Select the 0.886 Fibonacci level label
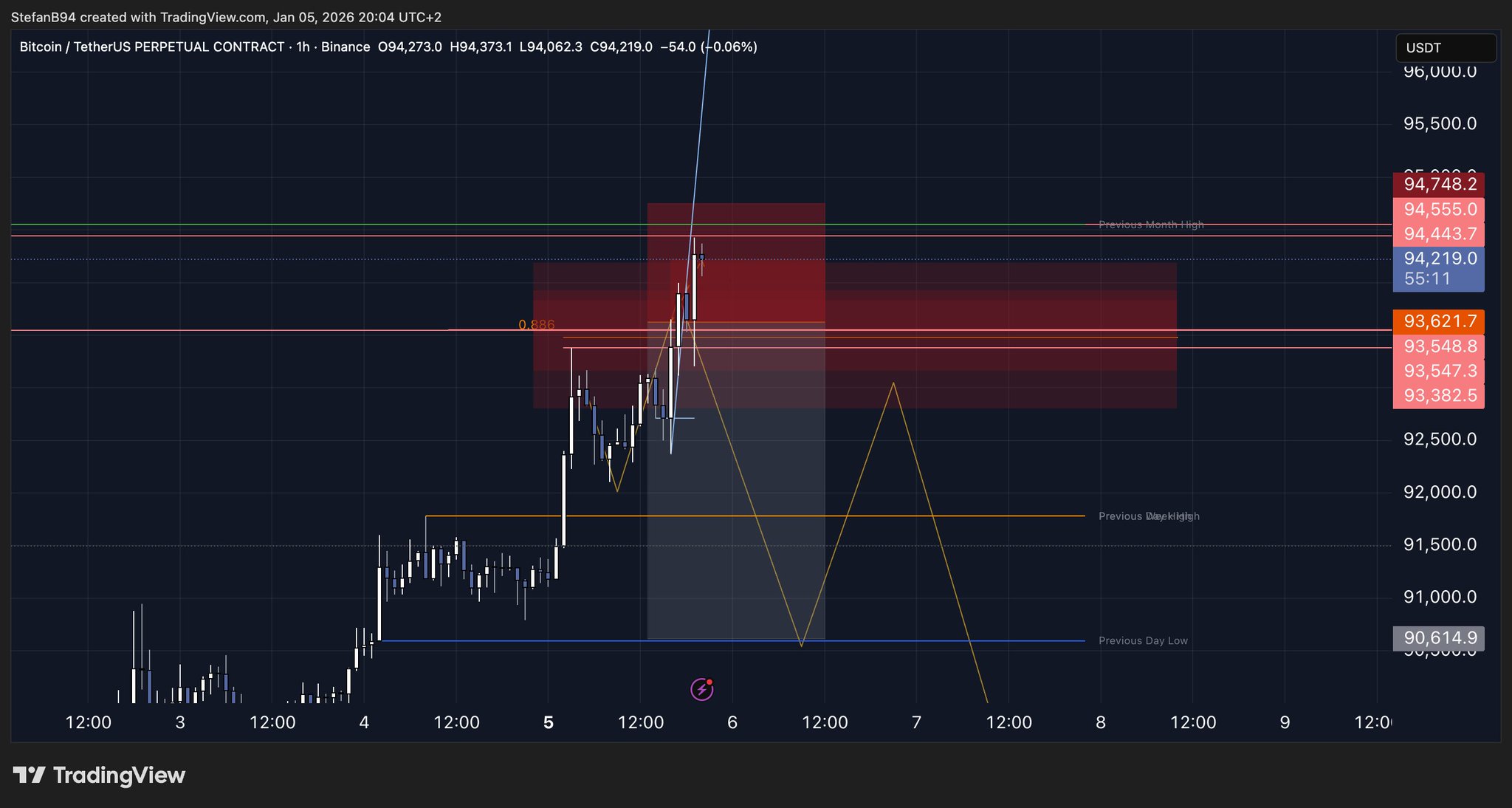 [537, 325]
